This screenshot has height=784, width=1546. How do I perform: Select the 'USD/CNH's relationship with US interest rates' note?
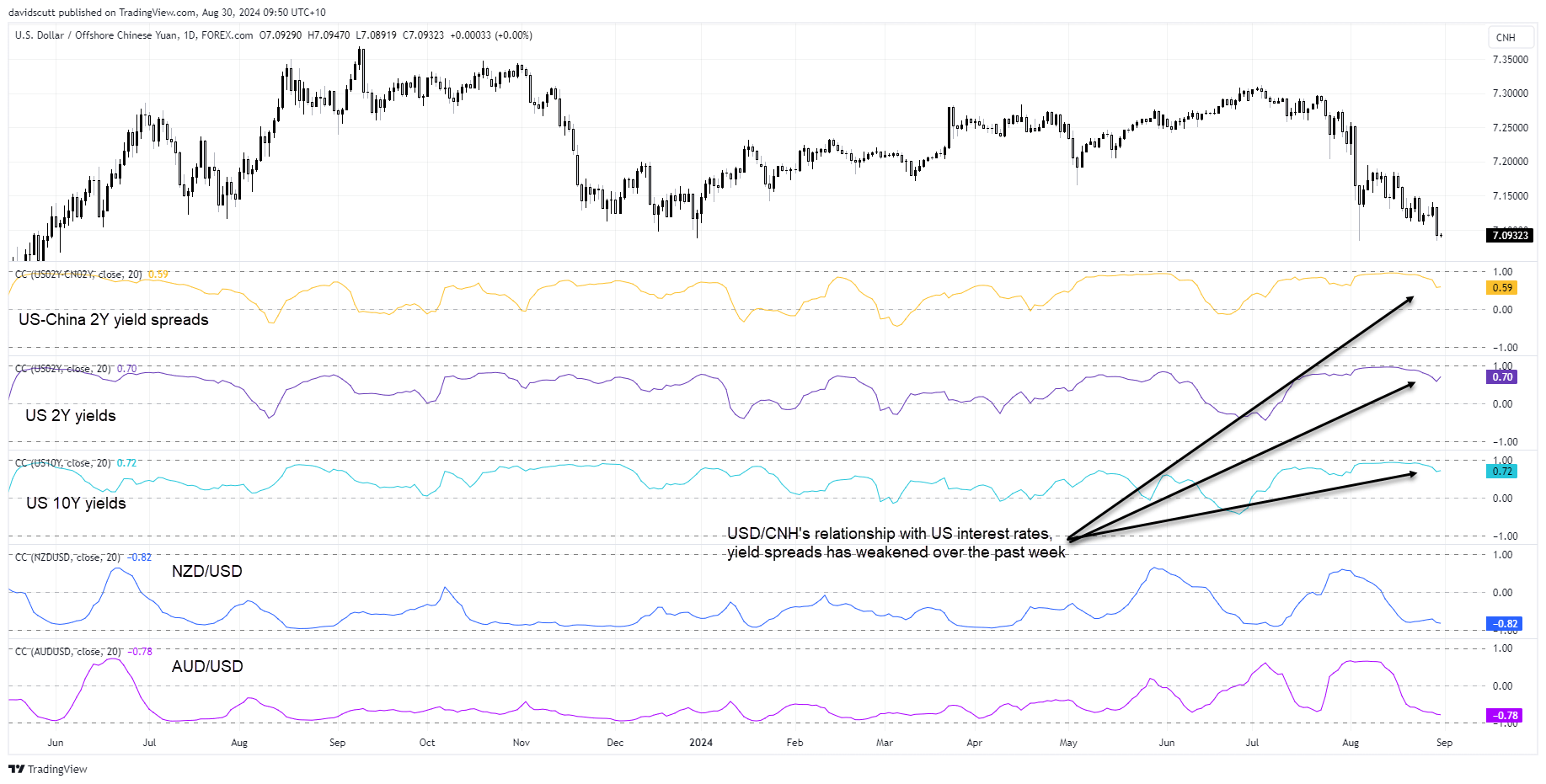896,543
